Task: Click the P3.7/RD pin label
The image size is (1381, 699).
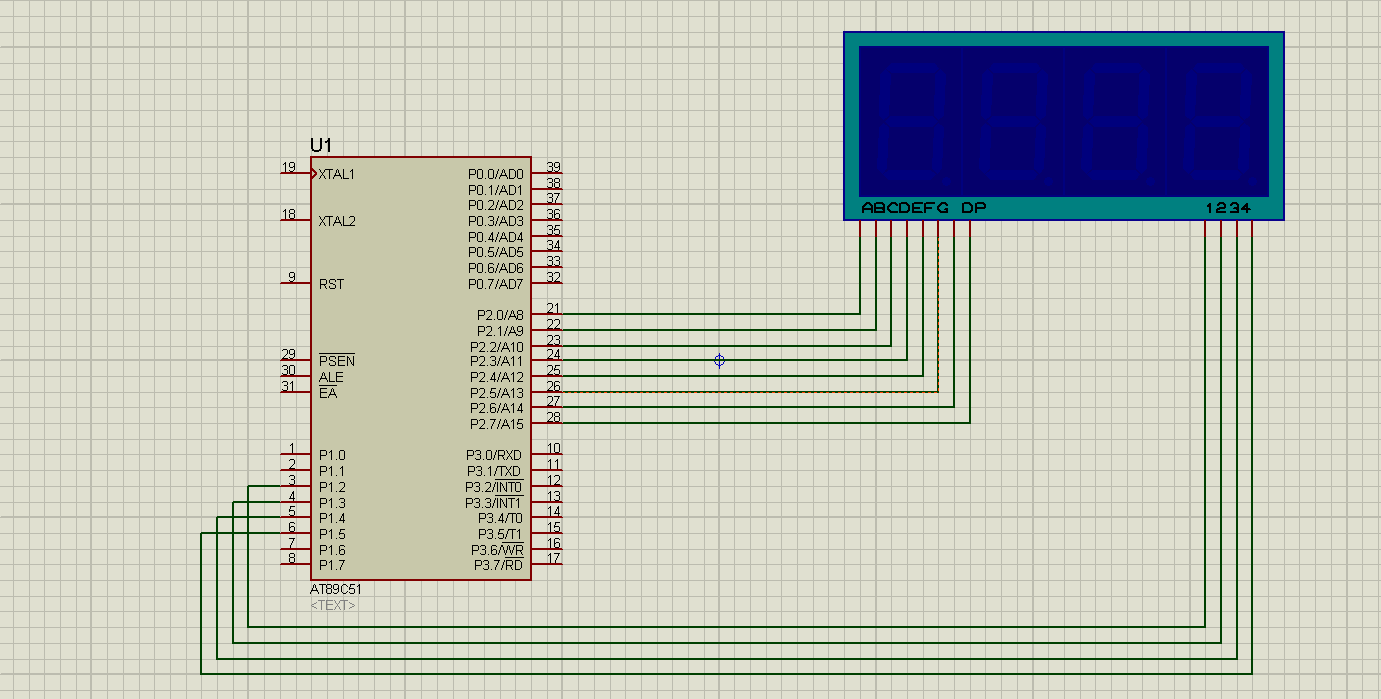Action: coord(499,566)
